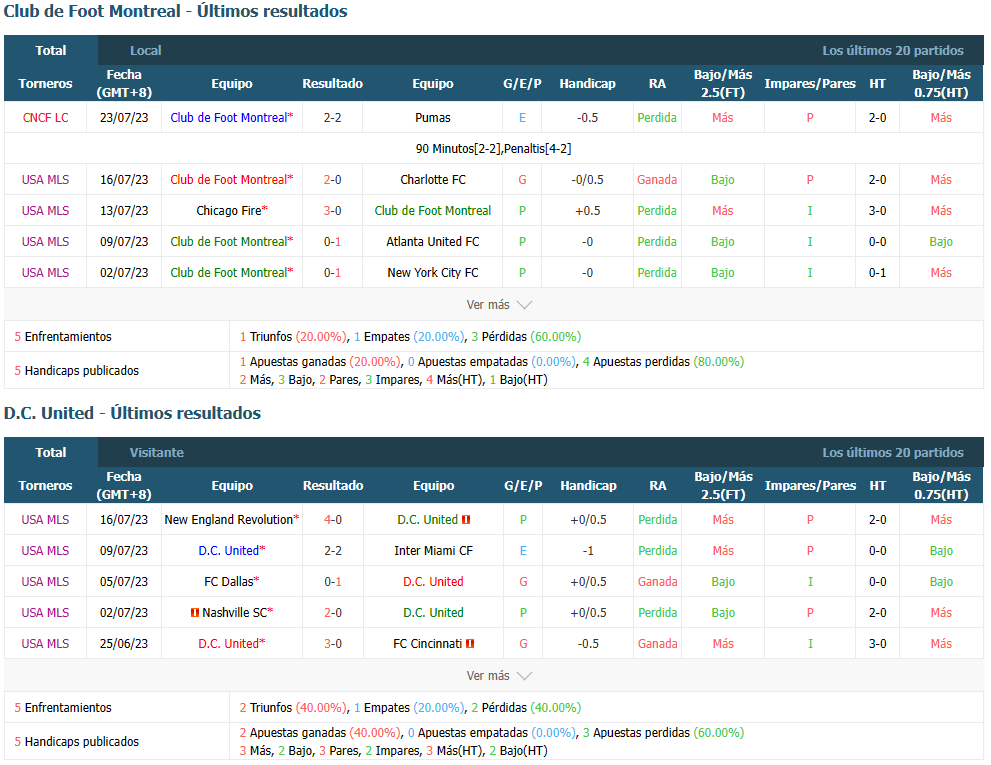Viewport: 991px width, 765px height.
Task: Click Montreal's '5 Enfrentamientos' summary label
Action: click(x=63, y=336)
